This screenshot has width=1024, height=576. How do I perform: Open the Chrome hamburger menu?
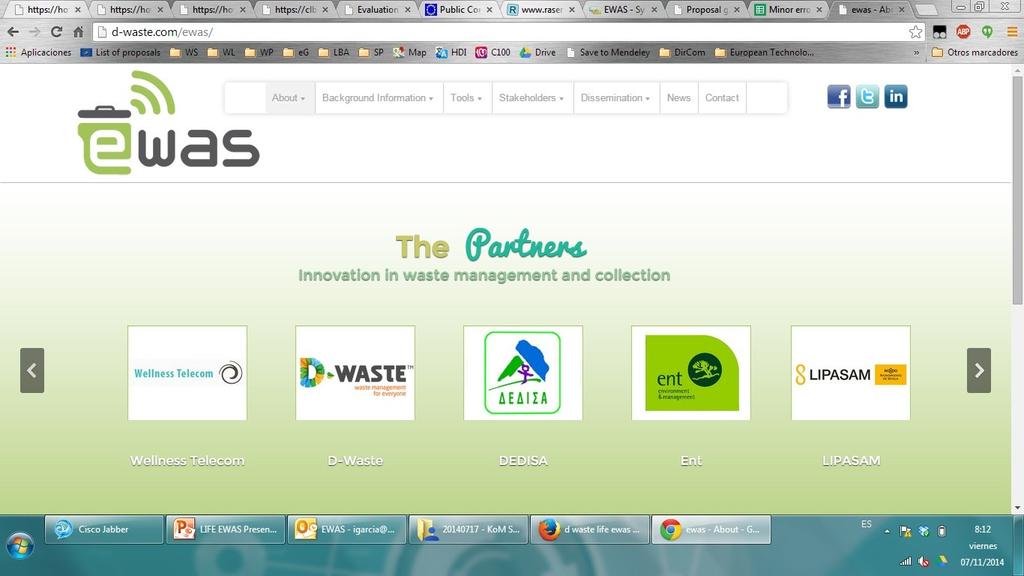1012,31
